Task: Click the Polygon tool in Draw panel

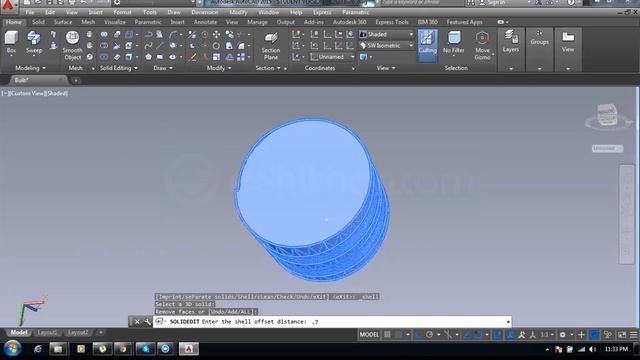Action: click(148, 57)
